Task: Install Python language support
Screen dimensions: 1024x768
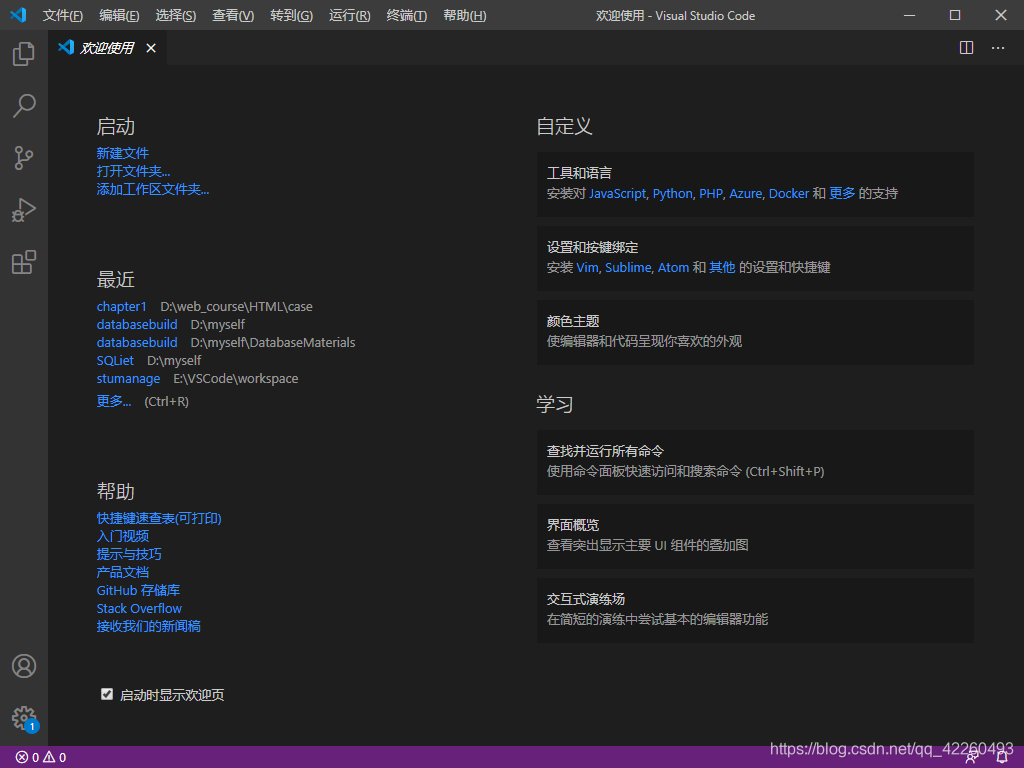Action: click(x=672, y=193)
